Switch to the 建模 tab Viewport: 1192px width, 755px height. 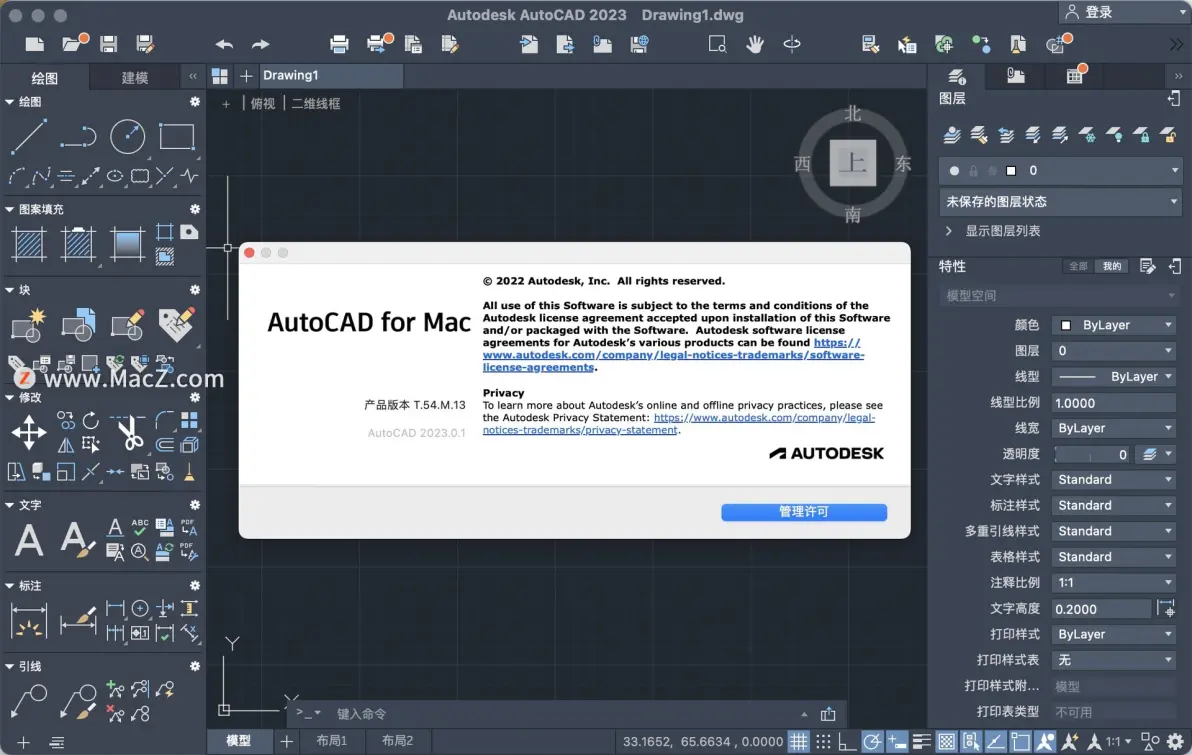tap(135, 78)
